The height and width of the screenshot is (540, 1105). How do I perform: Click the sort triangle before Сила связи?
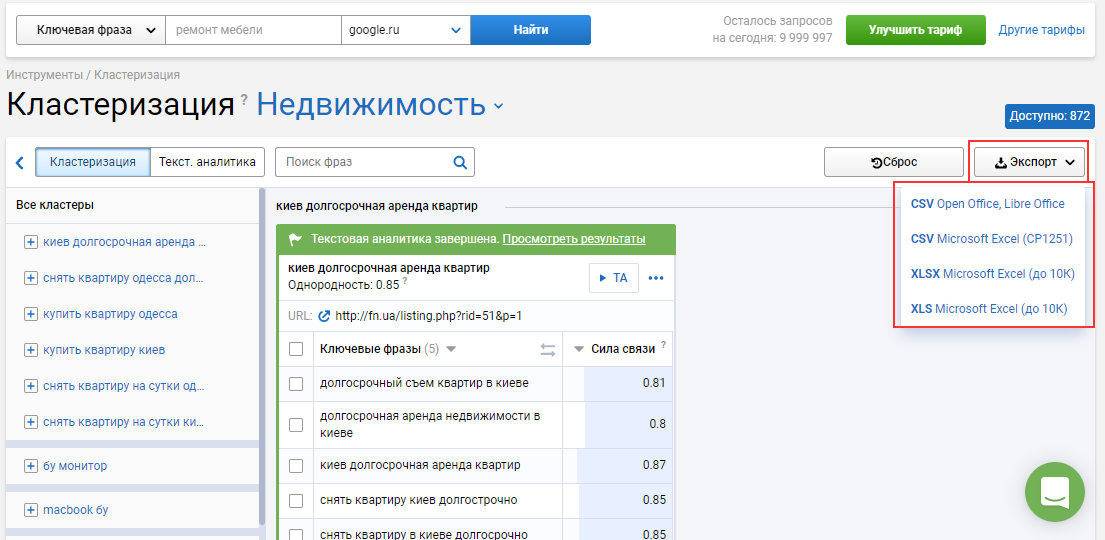(x=579, y=349)
